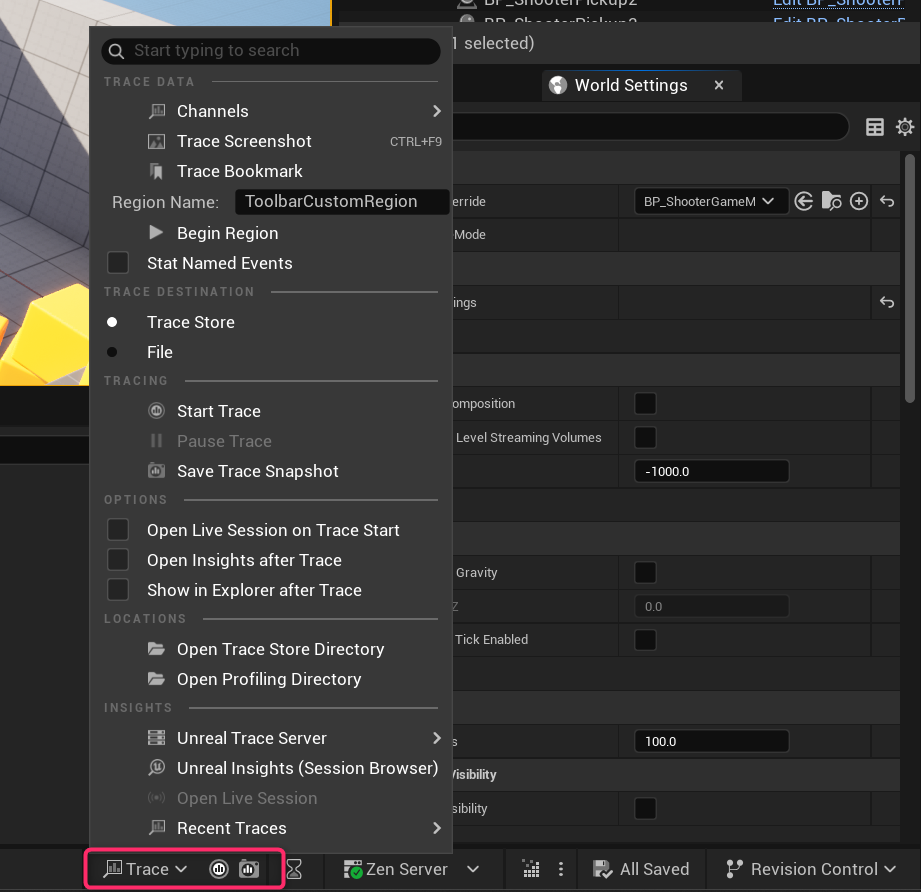Open the World Settings gear options
This screenshot has width=921, height=892.
click(905, 126)
